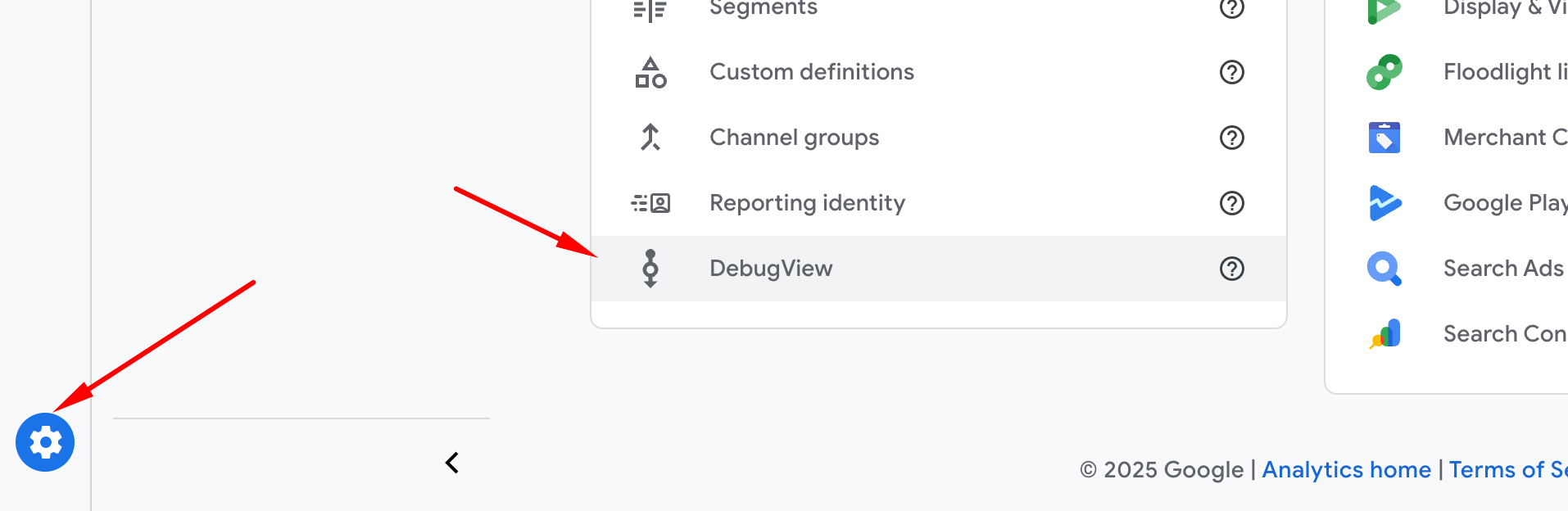Open help for Reporting identity
1568x511 pixels.
pos(1231,203)
